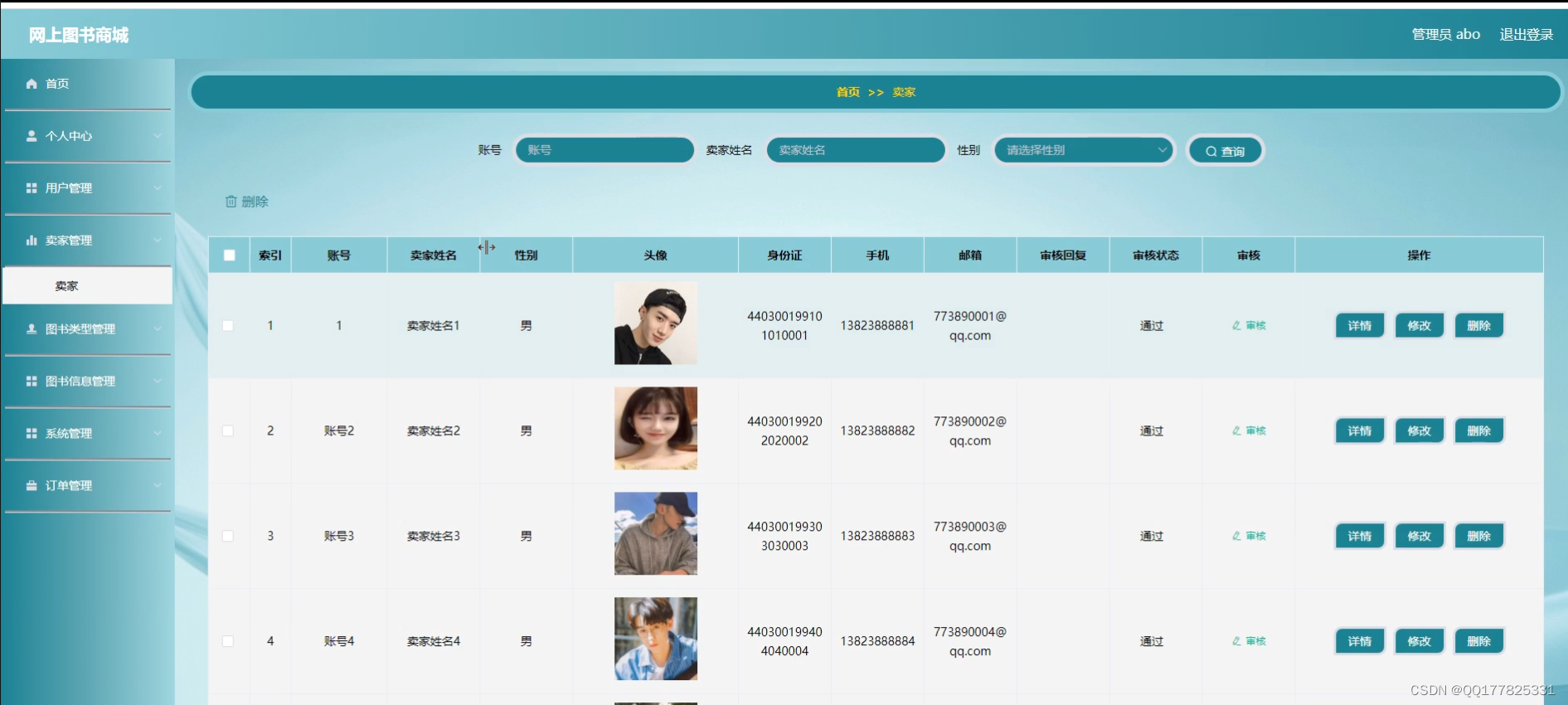The image size is (1568, 705).
Task: Click the 网上图书商城 site title
Action: 79,35
